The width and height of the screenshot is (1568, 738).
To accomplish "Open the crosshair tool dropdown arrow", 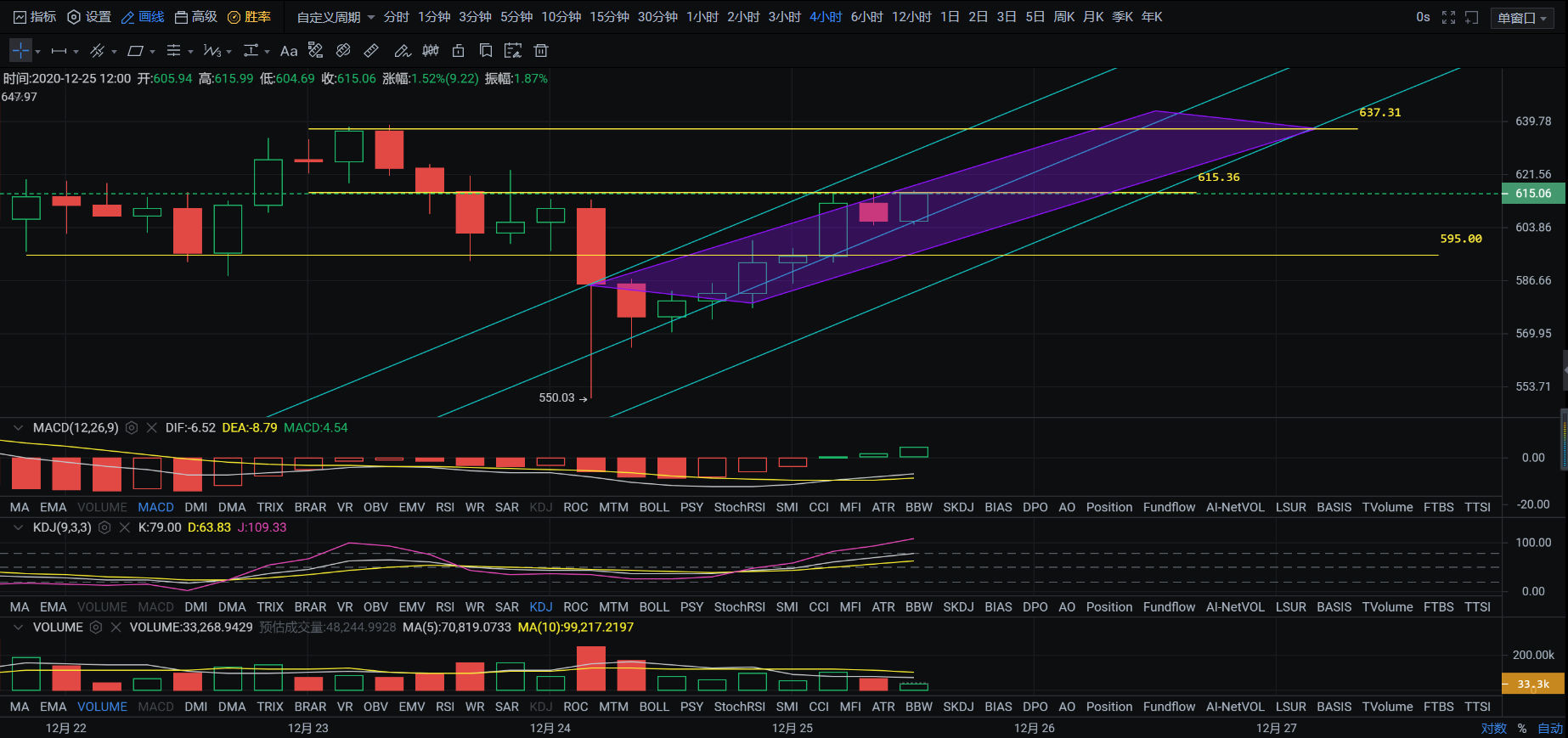I will 37,52.
